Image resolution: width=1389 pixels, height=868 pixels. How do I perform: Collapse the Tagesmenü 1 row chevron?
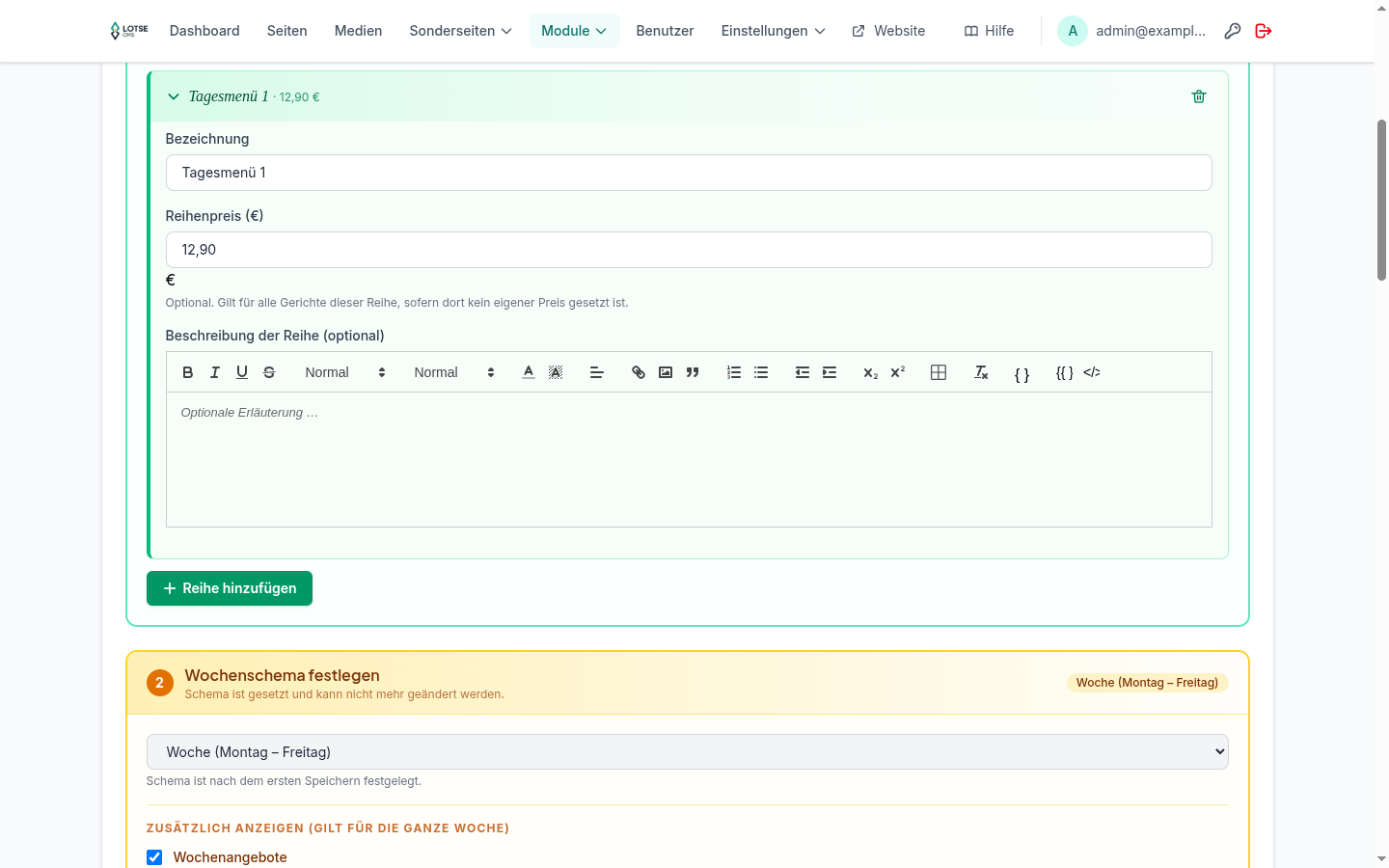[x=174, y=96]
